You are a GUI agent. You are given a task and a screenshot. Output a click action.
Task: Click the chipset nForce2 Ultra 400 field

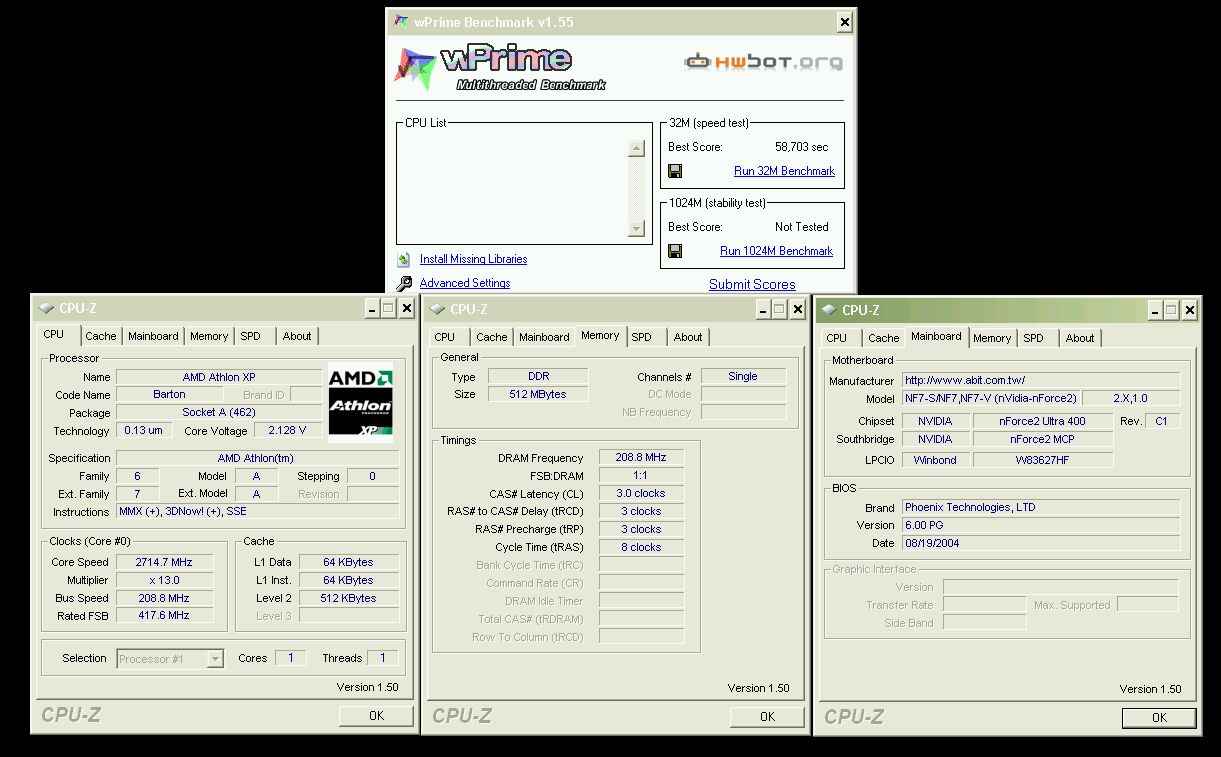point(1043,421)
